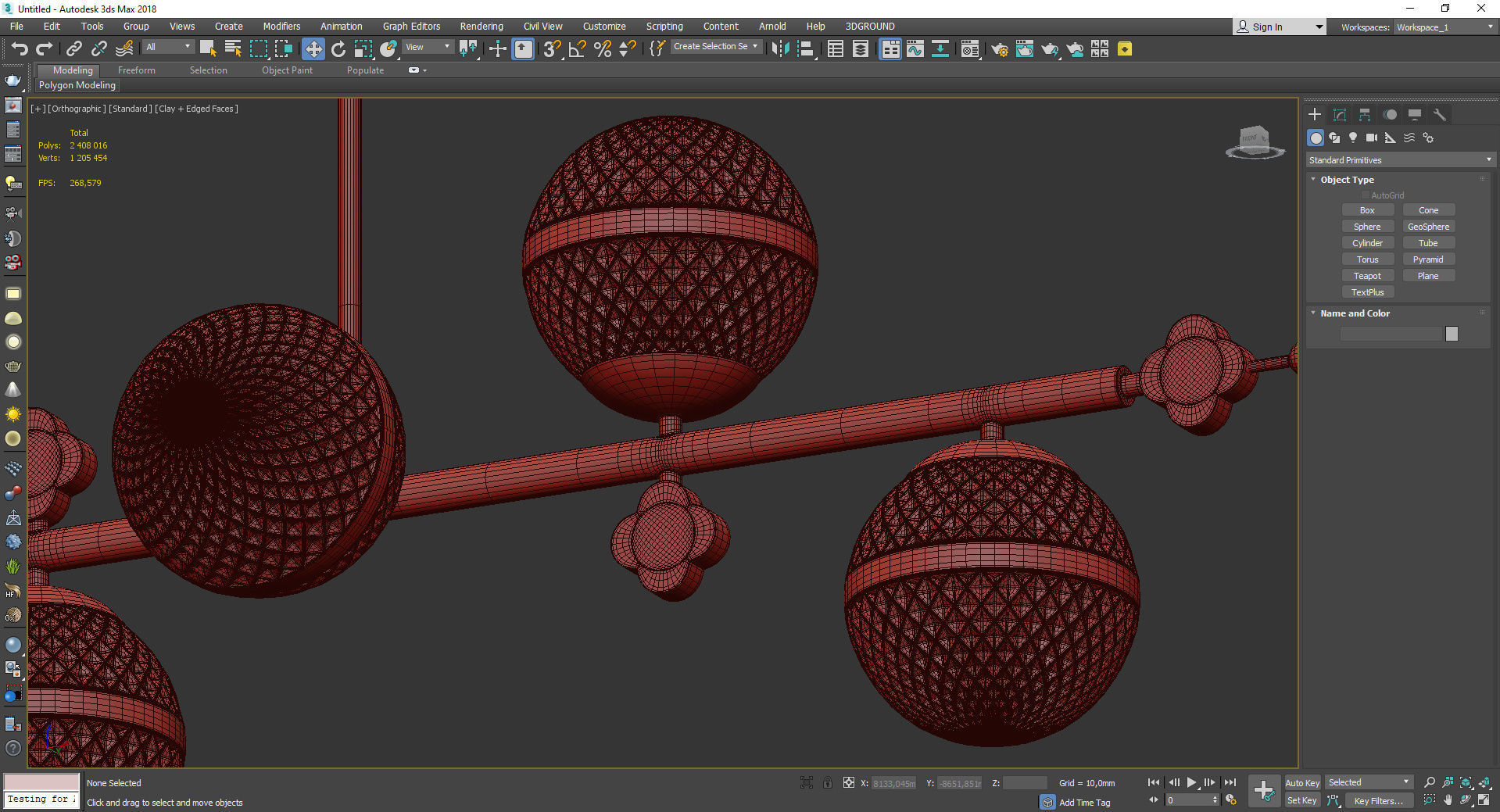The height and width of the screenshot is (812, 1500).
Task: Open the Create Selection Set dropdown
Action: tap(715, 46)
